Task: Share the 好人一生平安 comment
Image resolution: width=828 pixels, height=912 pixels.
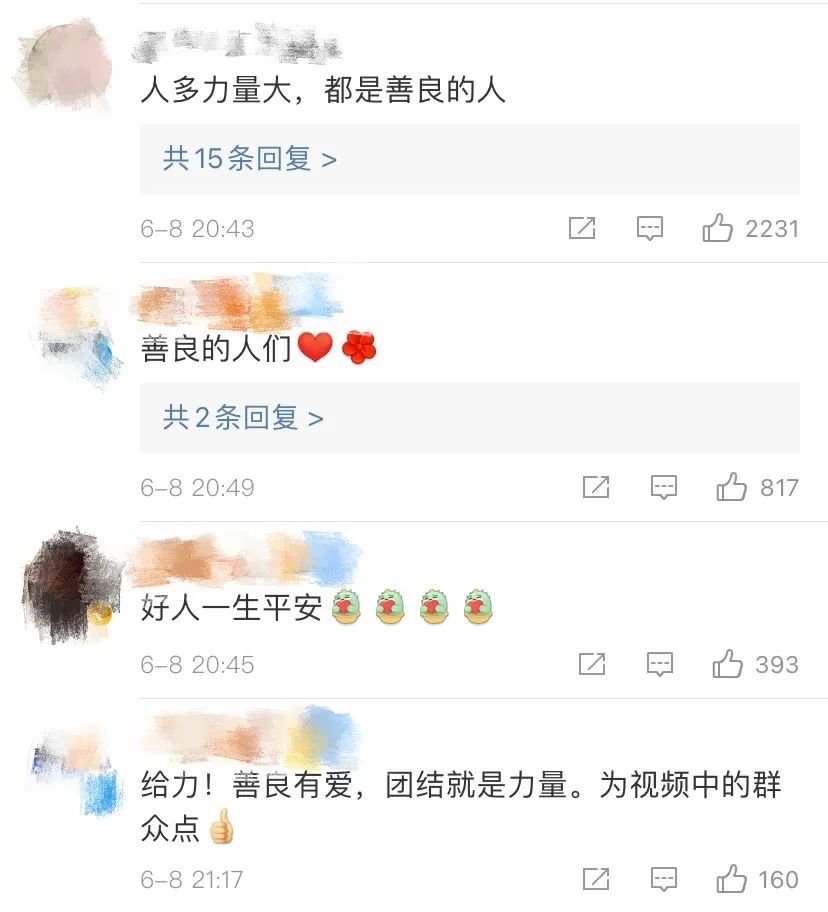Action: [592, 664]
